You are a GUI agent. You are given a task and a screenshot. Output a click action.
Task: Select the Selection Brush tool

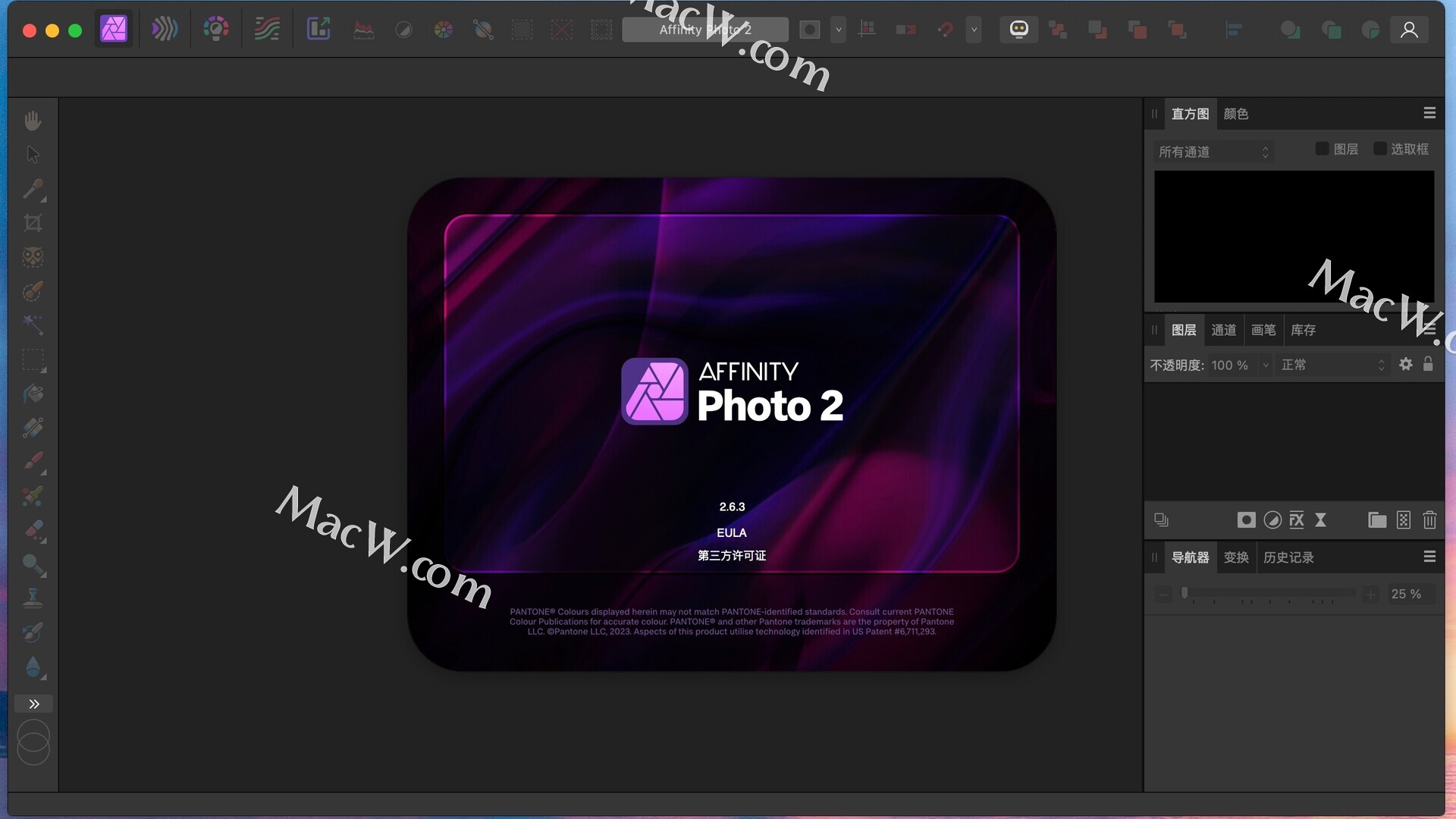coord(33,291)
